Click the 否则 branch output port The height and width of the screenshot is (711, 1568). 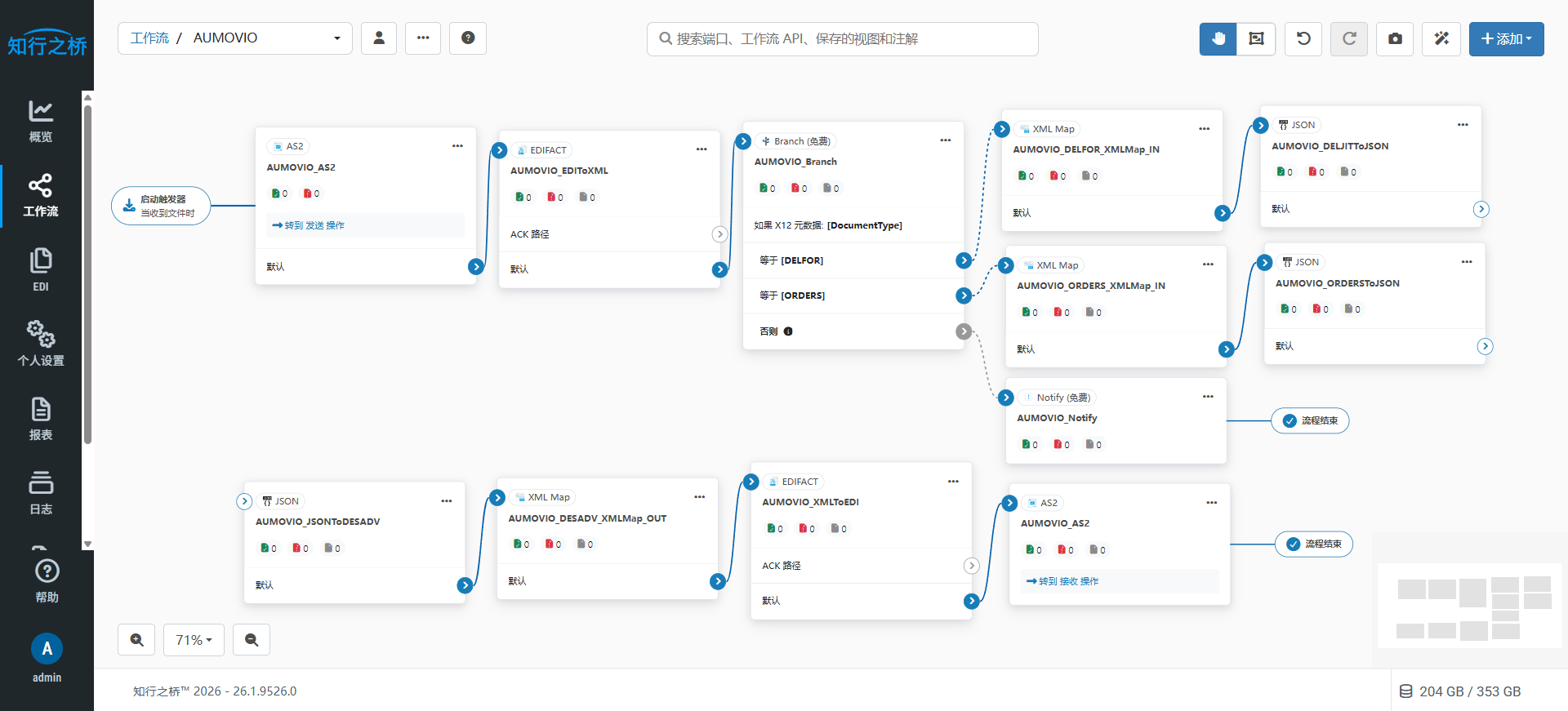(964, 331)
